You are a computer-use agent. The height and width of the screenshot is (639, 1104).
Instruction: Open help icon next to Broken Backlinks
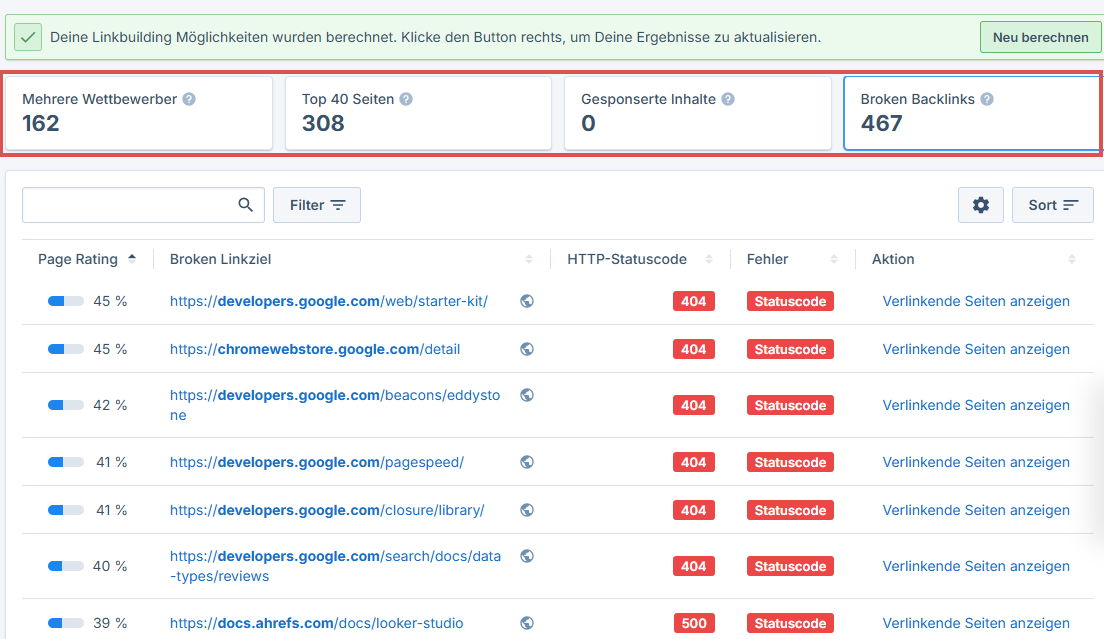click(x=987, y=99)
